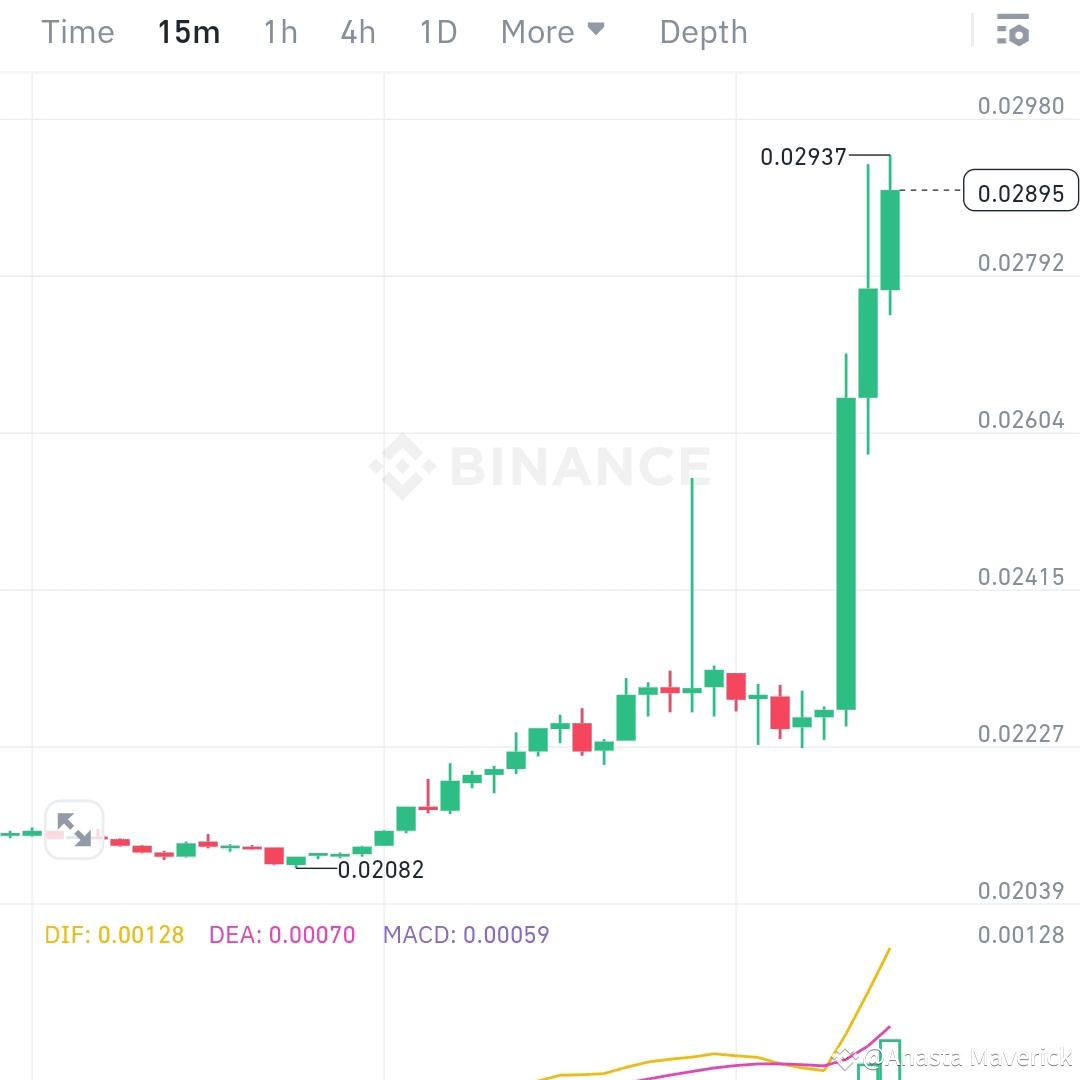Switch to the 1h timeframe
Image resolution: width=1080 pixels, height=1080 pixels.
280,31
